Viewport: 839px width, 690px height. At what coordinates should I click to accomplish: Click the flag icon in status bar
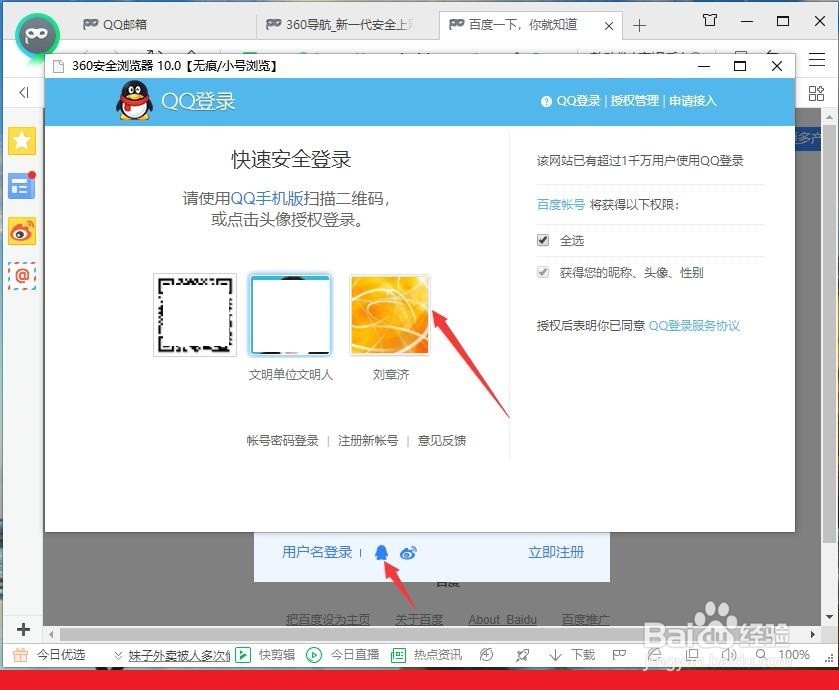point(619,655)
